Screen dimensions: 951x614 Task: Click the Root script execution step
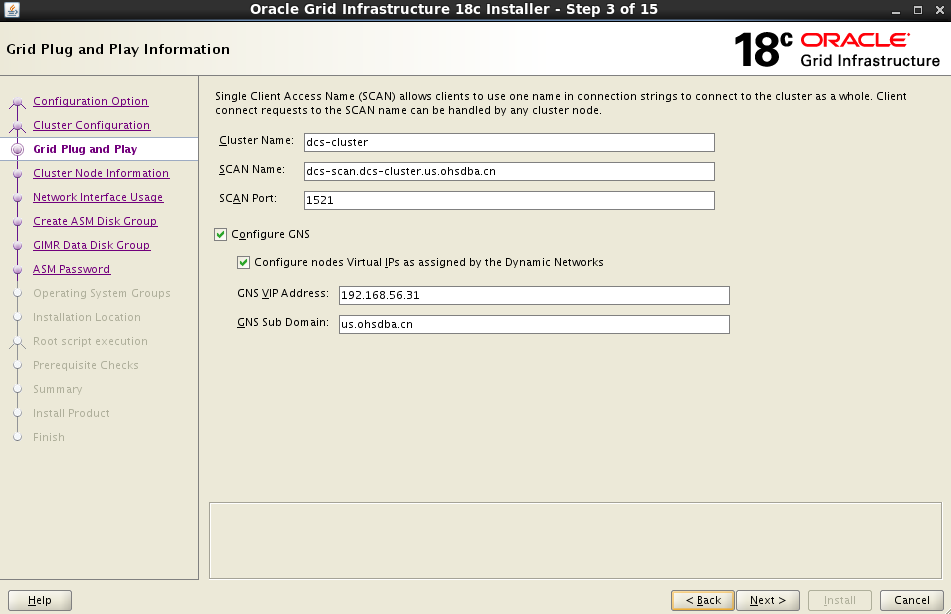90,341
